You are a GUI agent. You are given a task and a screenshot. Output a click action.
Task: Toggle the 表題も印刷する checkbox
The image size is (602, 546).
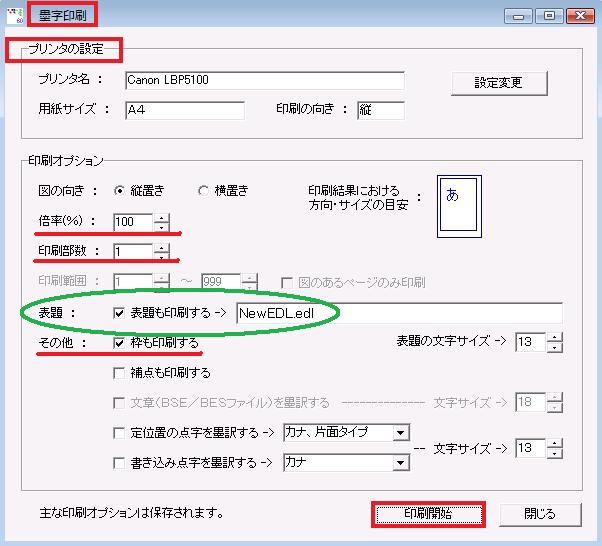coord(121,313)
